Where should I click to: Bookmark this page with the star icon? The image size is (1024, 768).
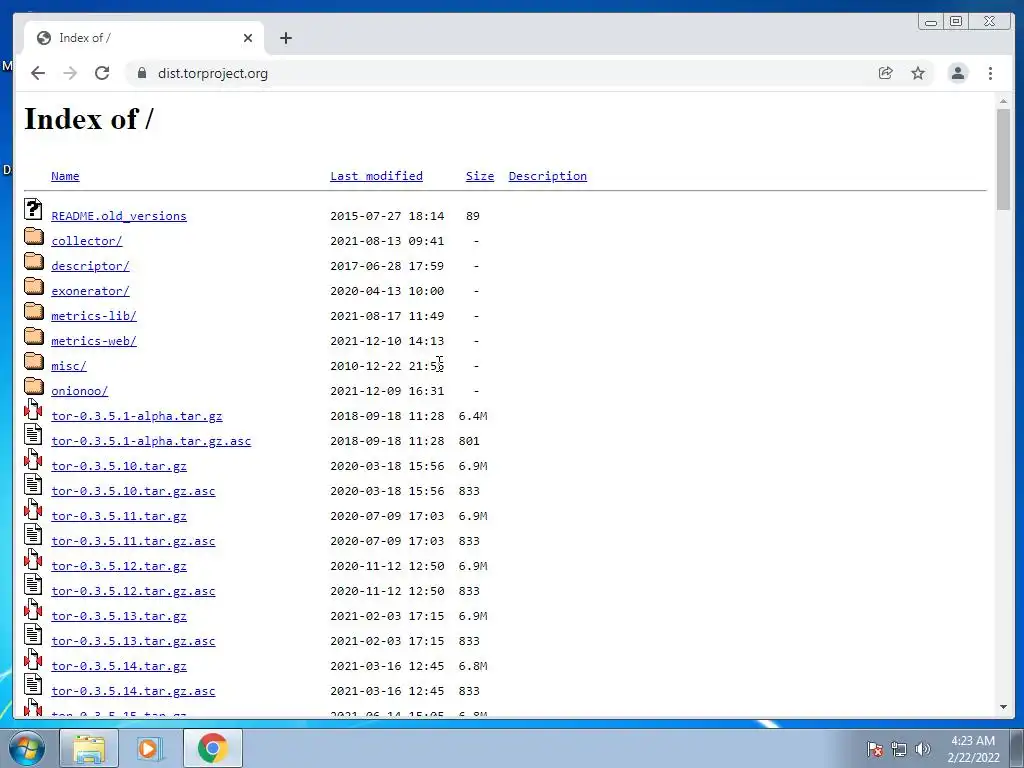[918, 73]
